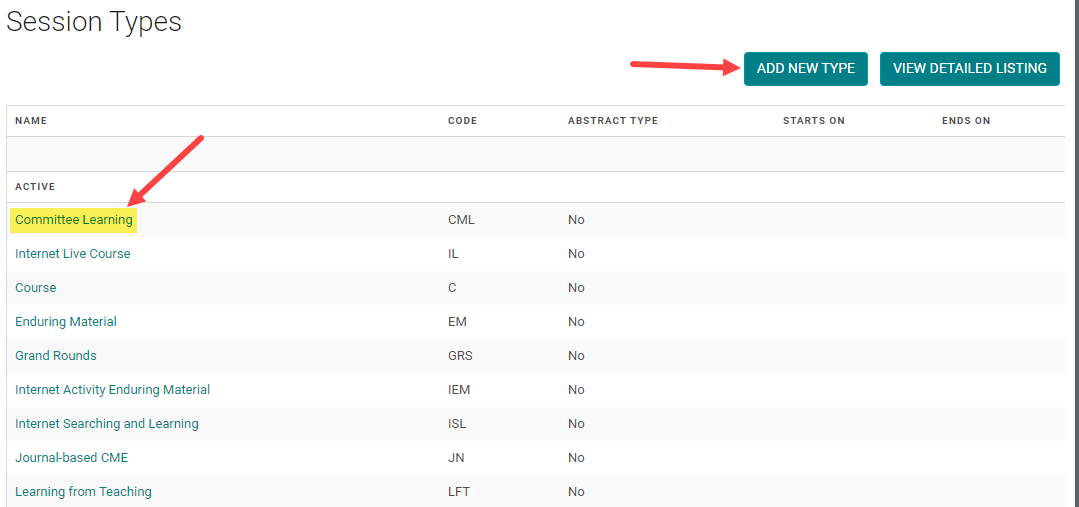
Task: Open Internet Searching and Learning type
Action: [x=106, y=424]
